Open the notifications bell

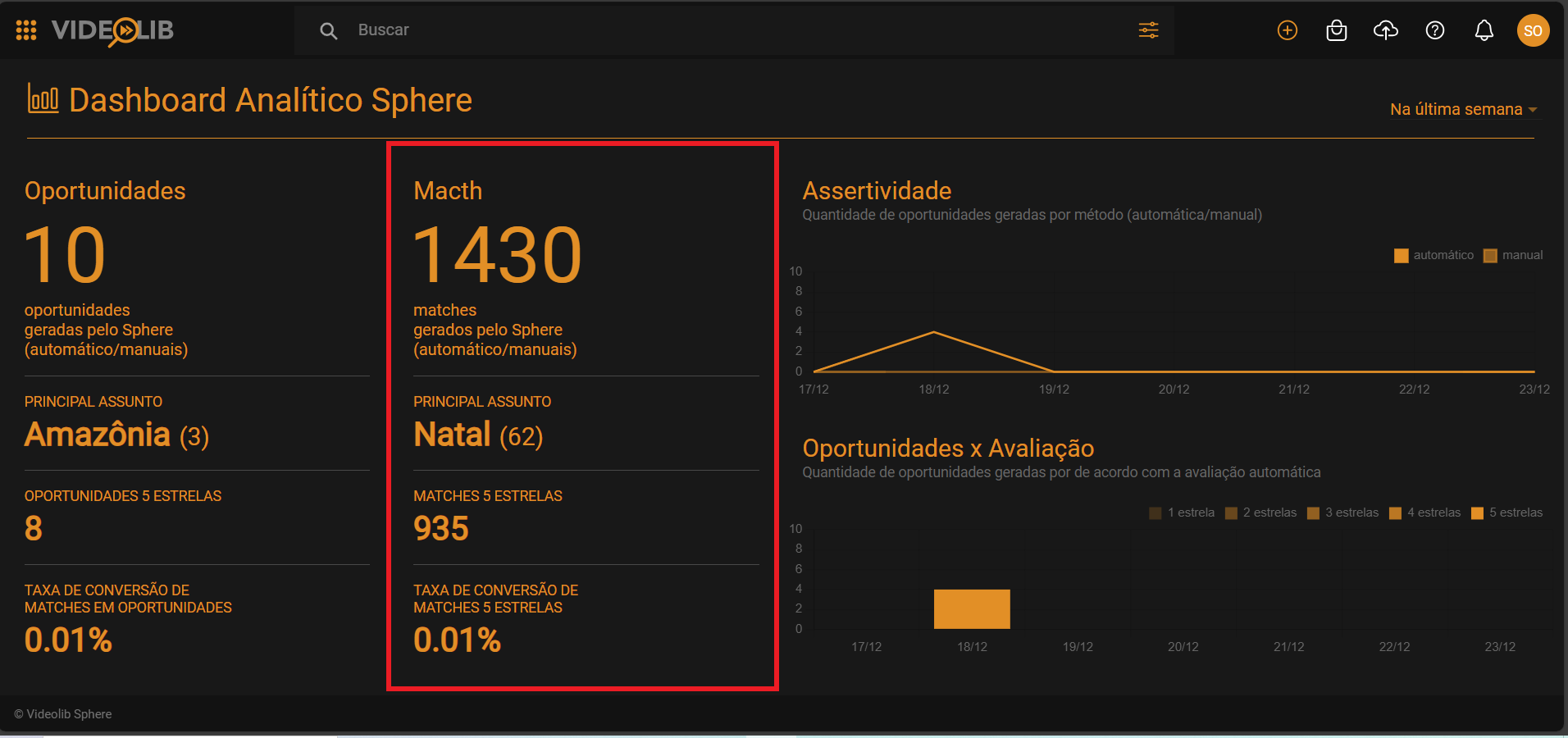click(x=1484, y=30)
